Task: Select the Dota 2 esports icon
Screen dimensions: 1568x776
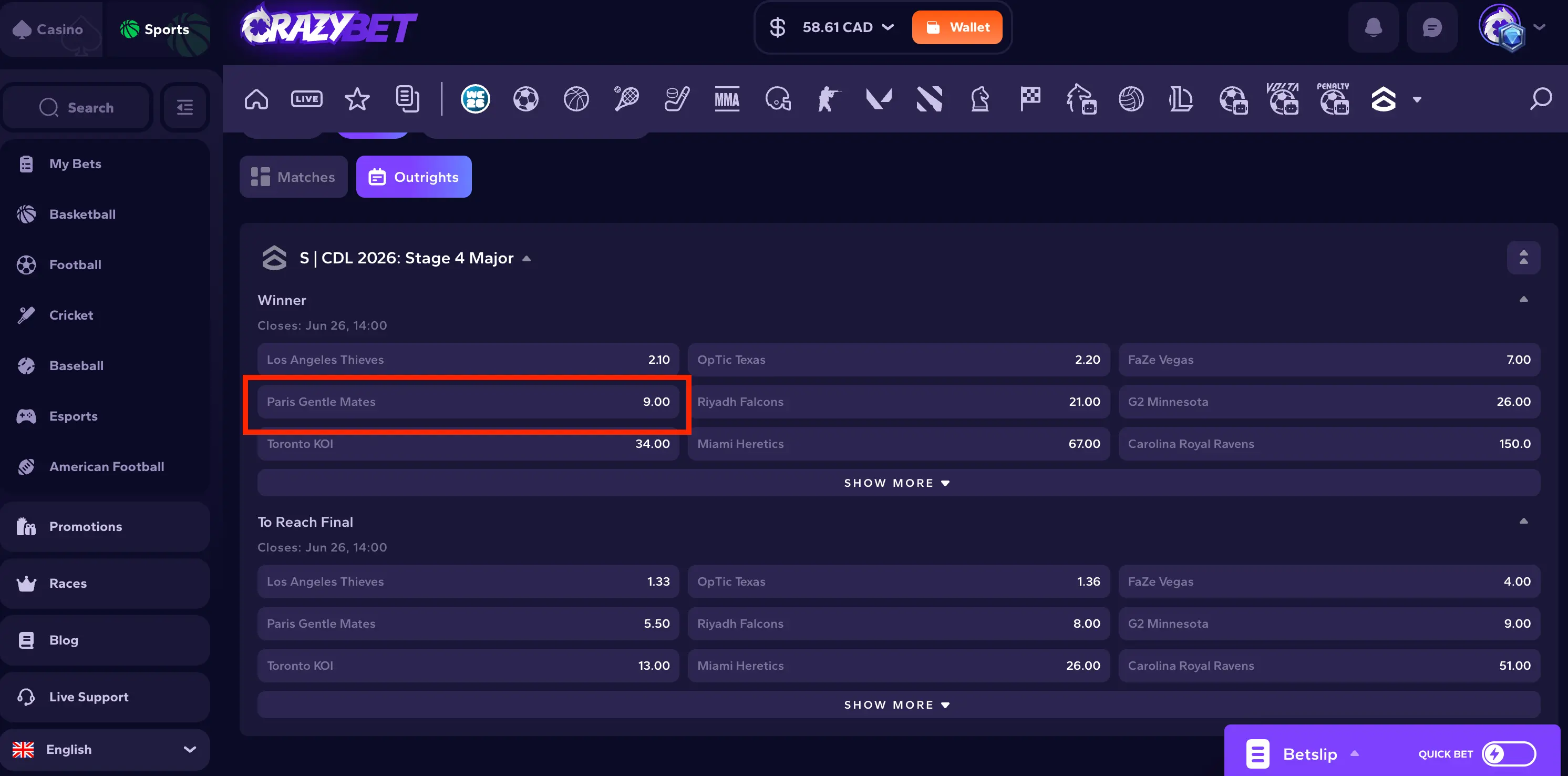Action: pyautogui.click(x=929, y=99)
